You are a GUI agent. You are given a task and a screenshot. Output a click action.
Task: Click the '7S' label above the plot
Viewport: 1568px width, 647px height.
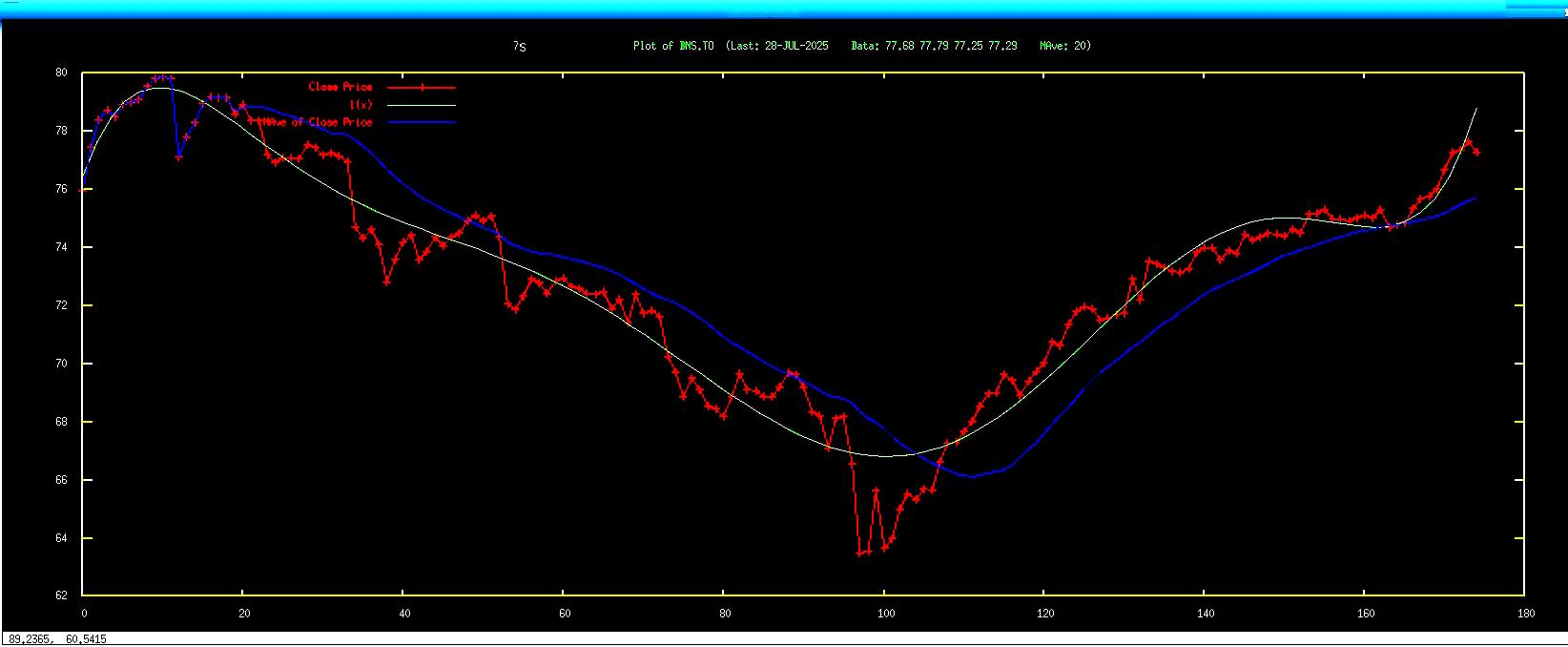tap(519, 46)
